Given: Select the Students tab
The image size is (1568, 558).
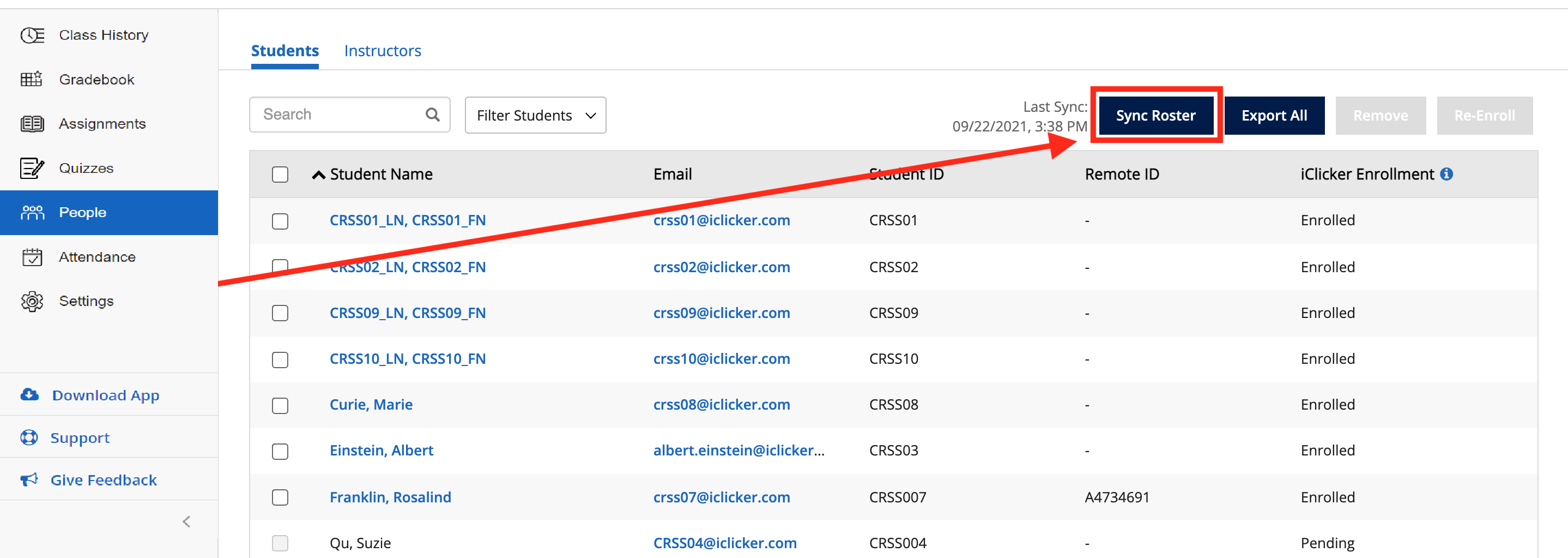Looking at the screenshot, I should click(x=284, y=51).
